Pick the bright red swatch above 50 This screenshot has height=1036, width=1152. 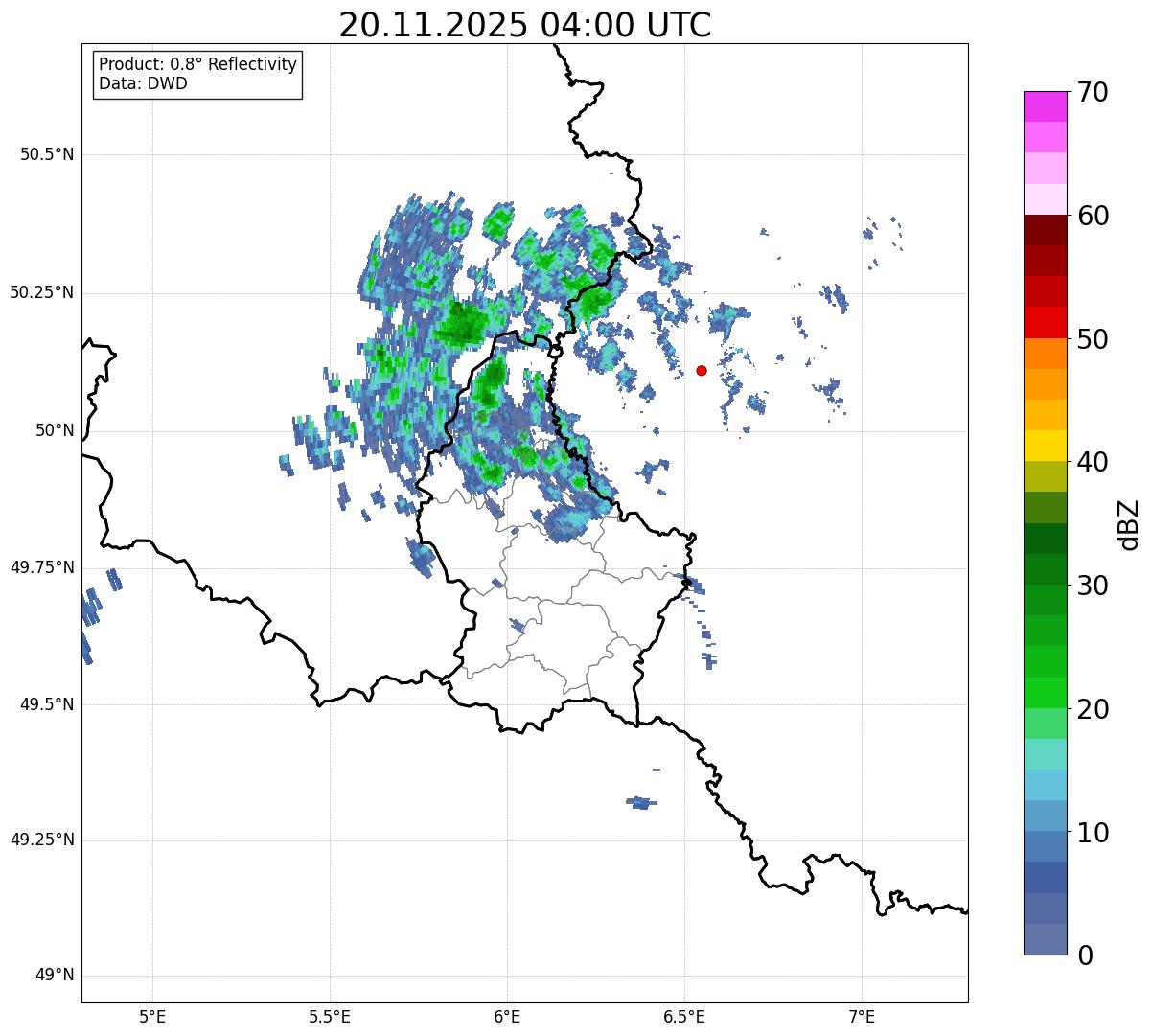pyautogui.click(x=1045, y=322)
